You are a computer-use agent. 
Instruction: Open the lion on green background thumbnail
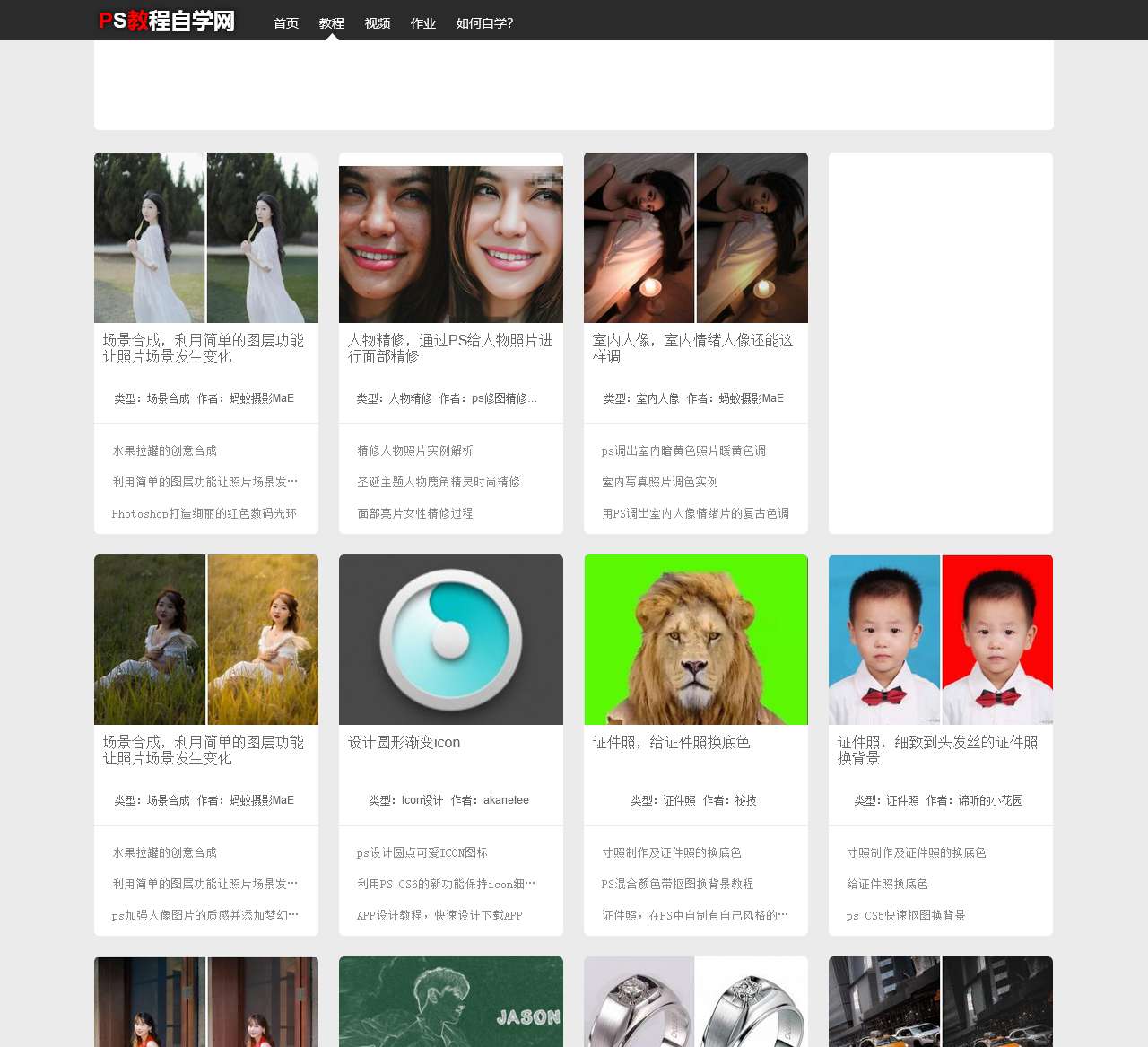[696, 640]
